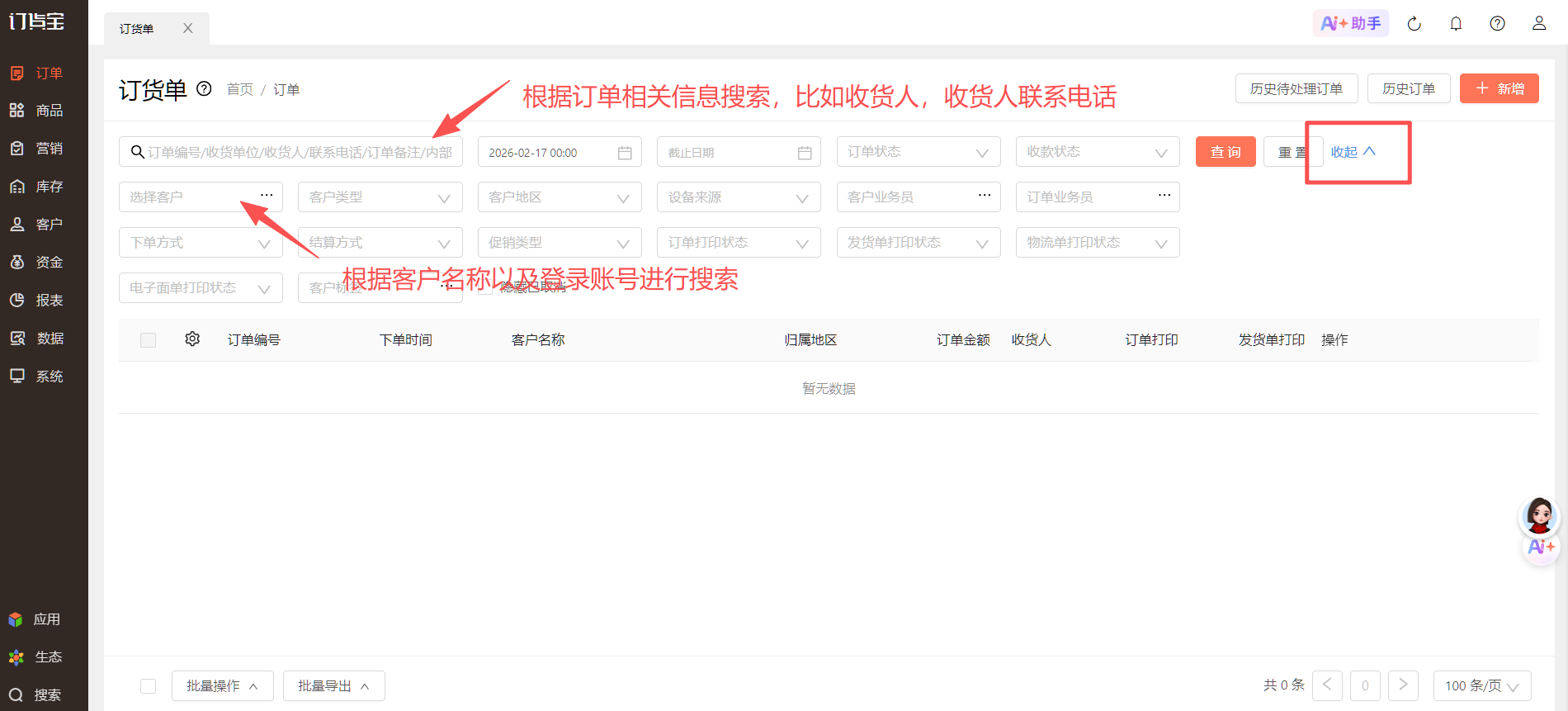Click the 查询 search button
The height and width of the screenshot is (711, 1568).
click(1226, 152)
